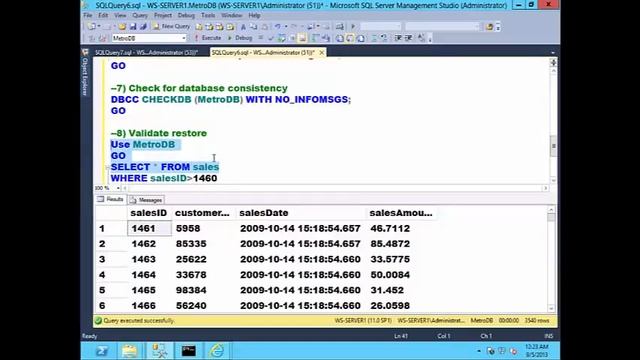
Task: Toggle the highlighted IntelliSense Enabled icon
Action: (x=302, y=38)
